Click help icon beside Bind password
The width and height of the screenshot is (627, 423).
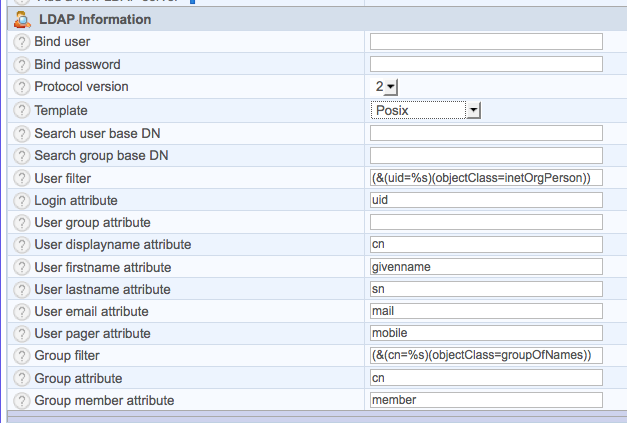click(22, 65)
